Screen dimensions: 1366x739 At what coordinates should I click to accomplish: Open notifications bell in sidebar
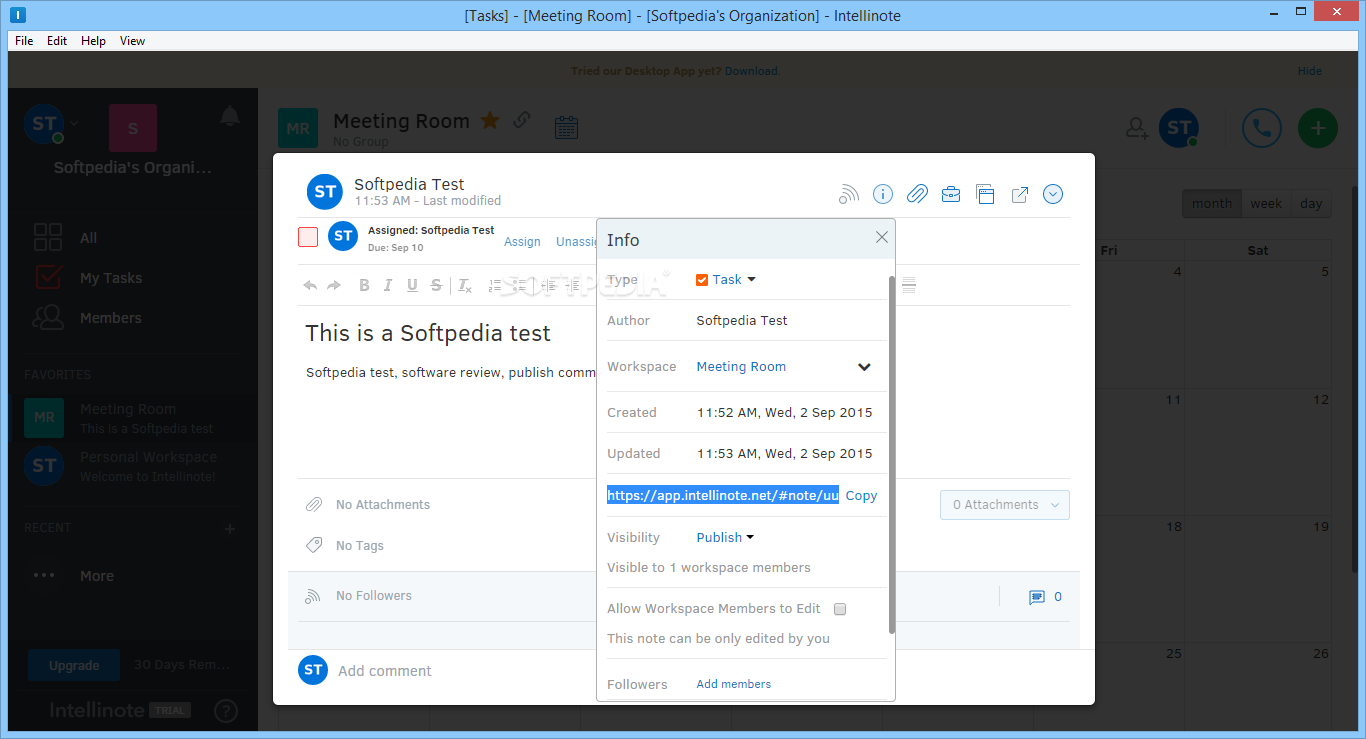(x=230, y=116)
